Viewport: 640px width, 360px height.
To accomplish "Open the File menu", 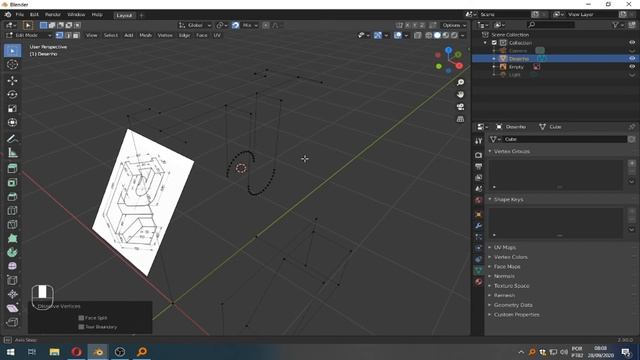I will pyautogui.click(x=20, y=15).
